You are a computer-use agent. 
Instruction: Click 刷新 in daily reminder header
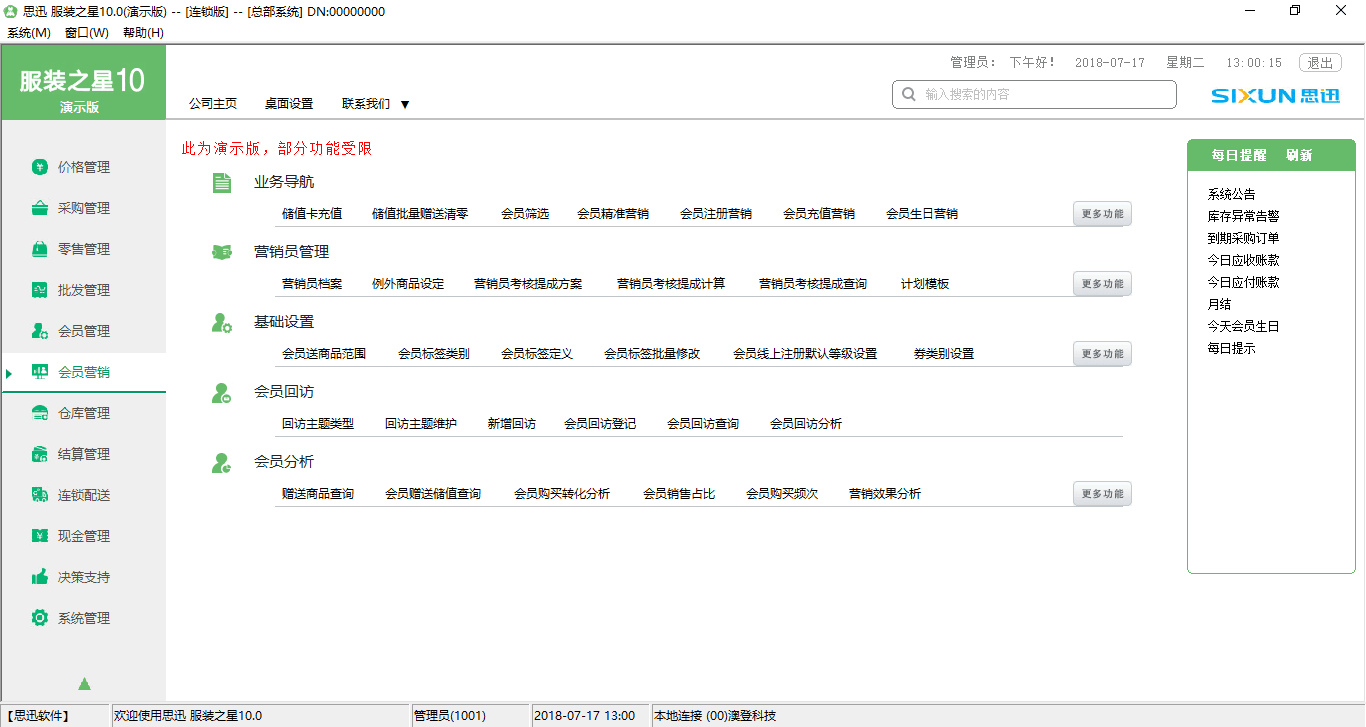[1299, 155]
